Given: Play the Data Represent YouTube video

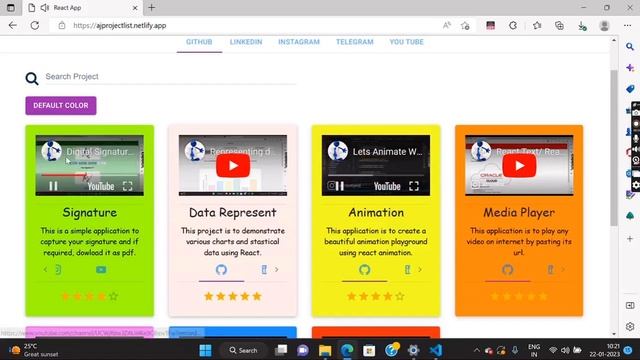Looking at the screenshot, I should click(x=233, y=165).
